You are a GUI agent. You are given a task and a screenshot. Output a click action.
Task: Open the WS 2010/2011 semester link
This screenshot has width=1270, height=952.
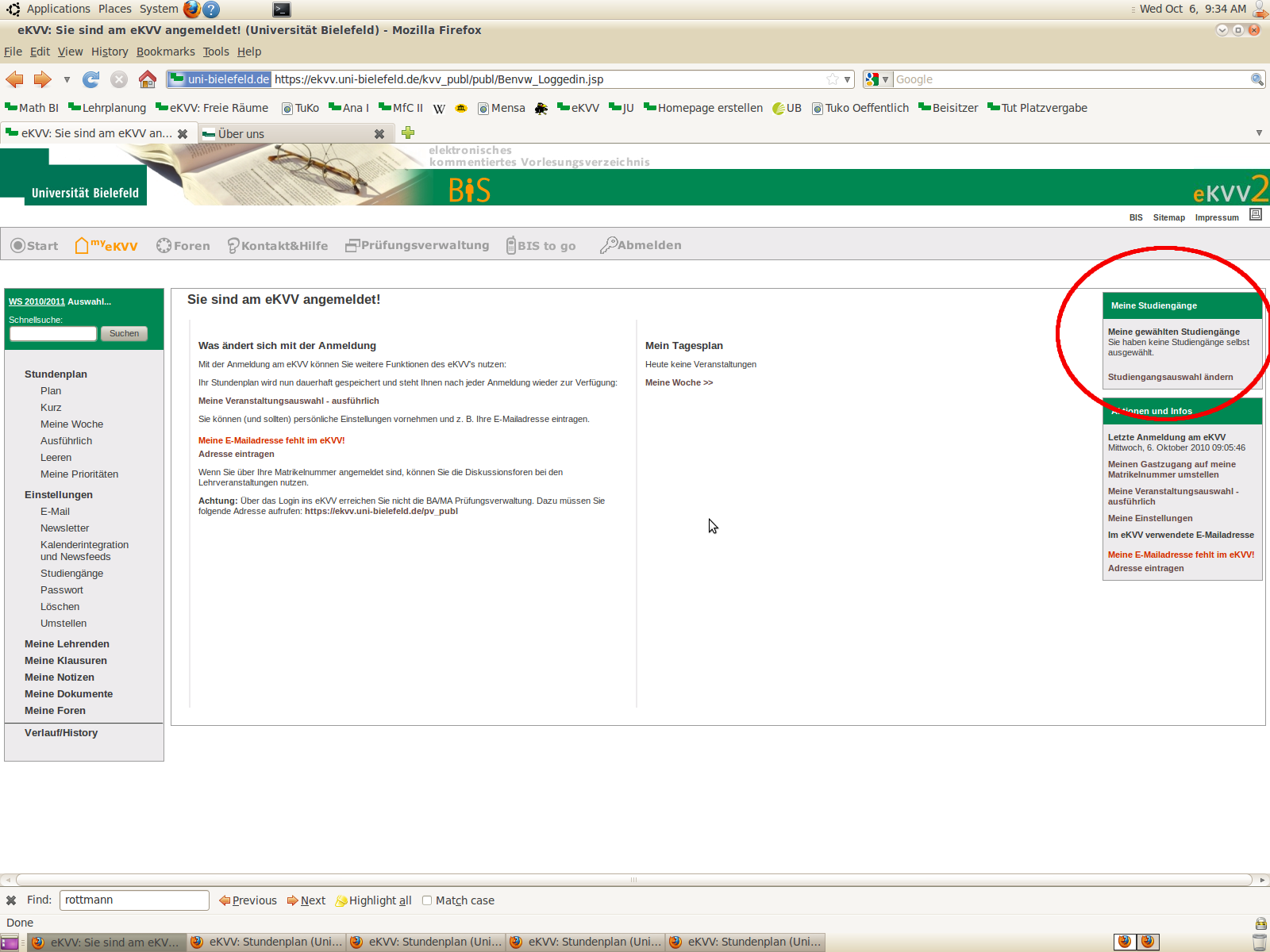coord(37,302)
